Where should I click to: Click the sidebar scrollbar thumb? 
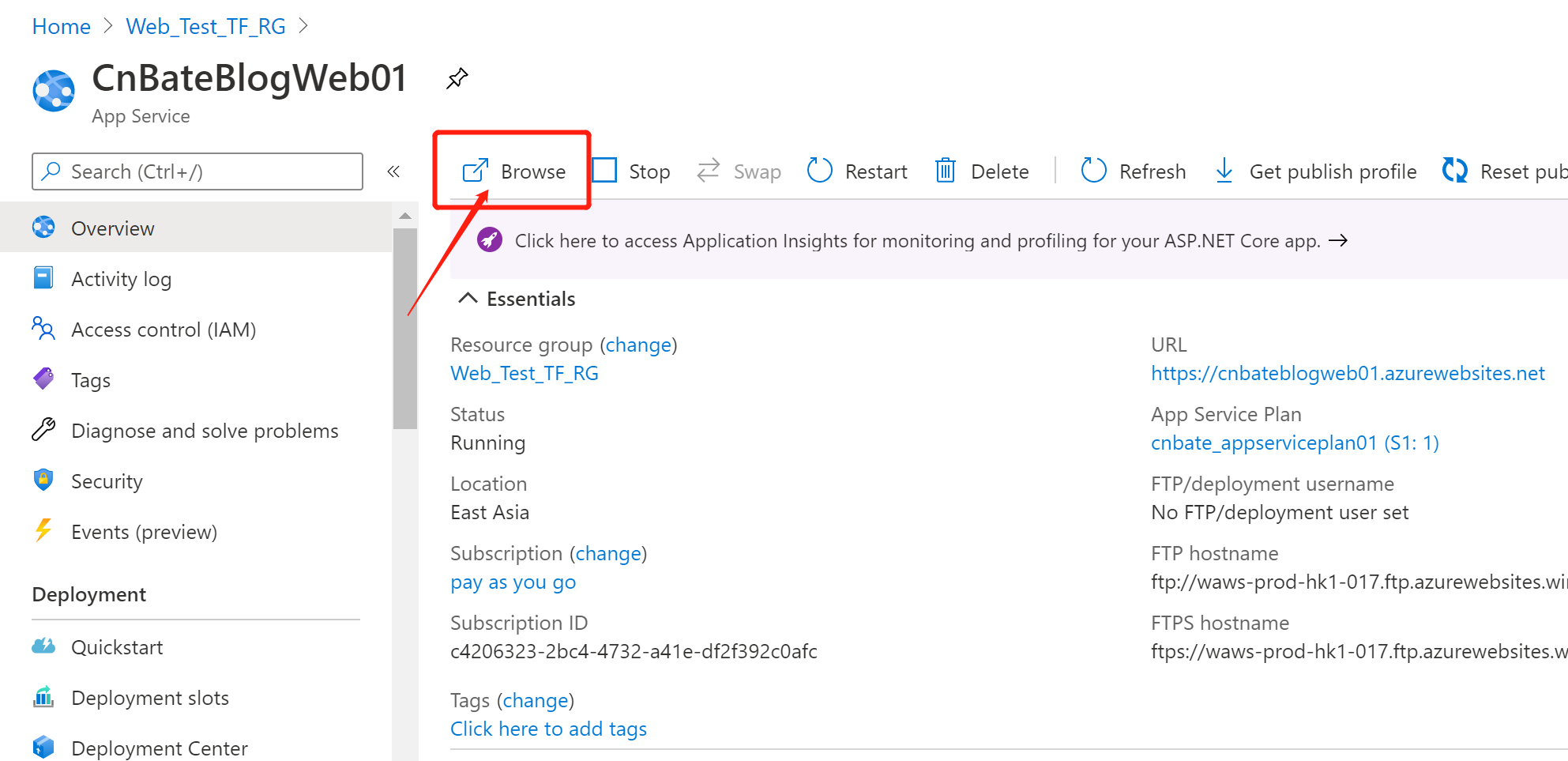coord(405,329)
